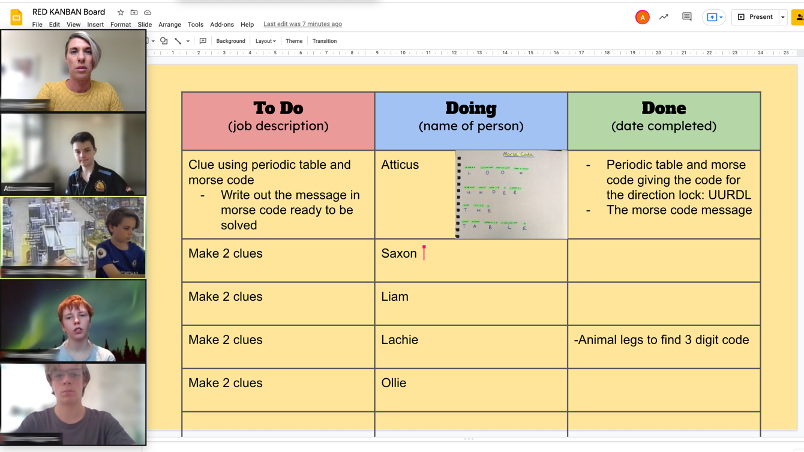804x452 pixels.
Task: Click the Present button
Action: point(755,17)
